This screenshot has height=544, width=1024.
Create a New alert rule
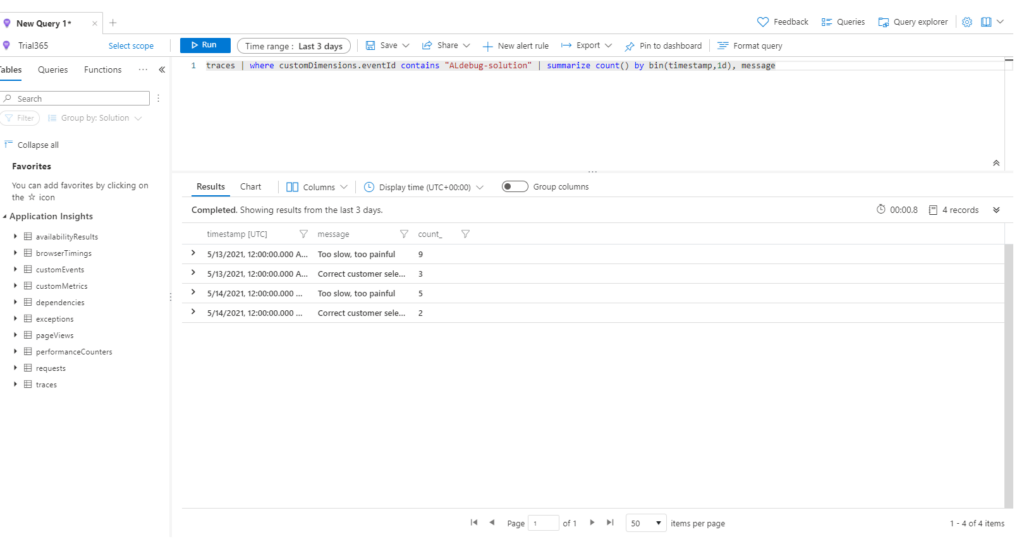point(515,46)
